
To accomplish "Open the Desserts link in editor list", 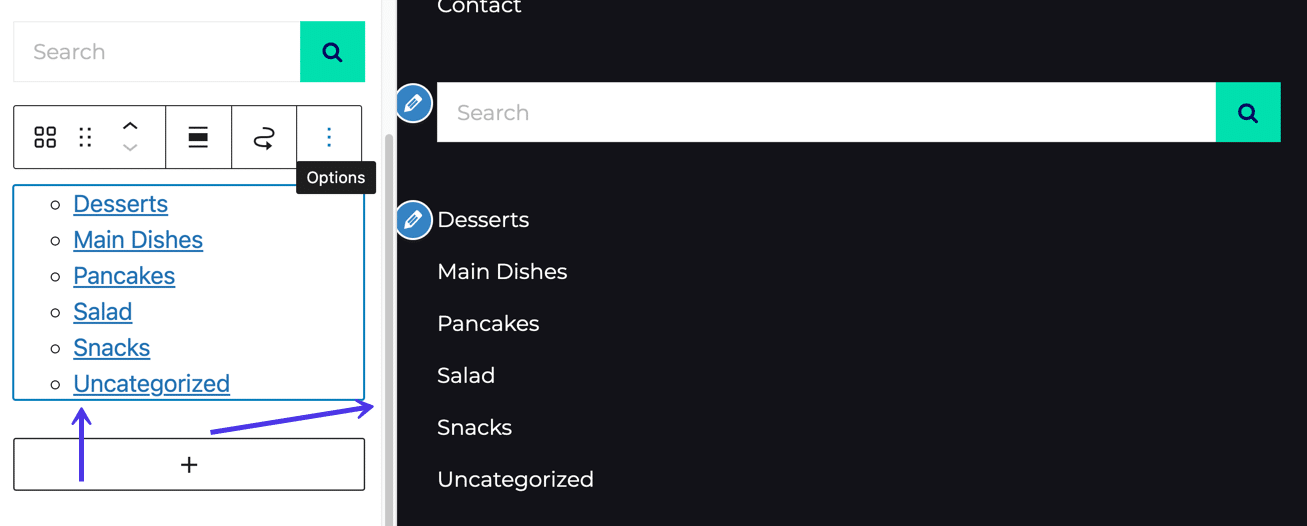I will [x=120, y=204].
